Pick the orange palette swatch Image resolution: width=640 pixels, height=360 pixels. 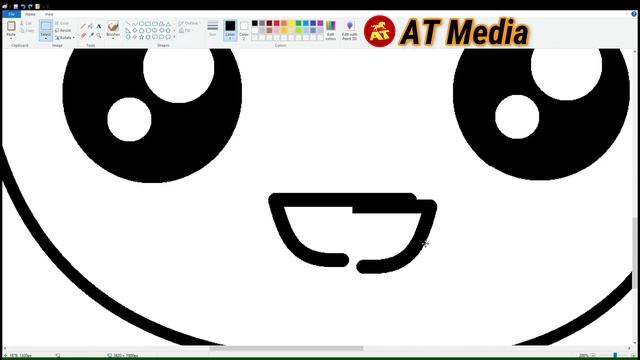click(x=284, y=23)
